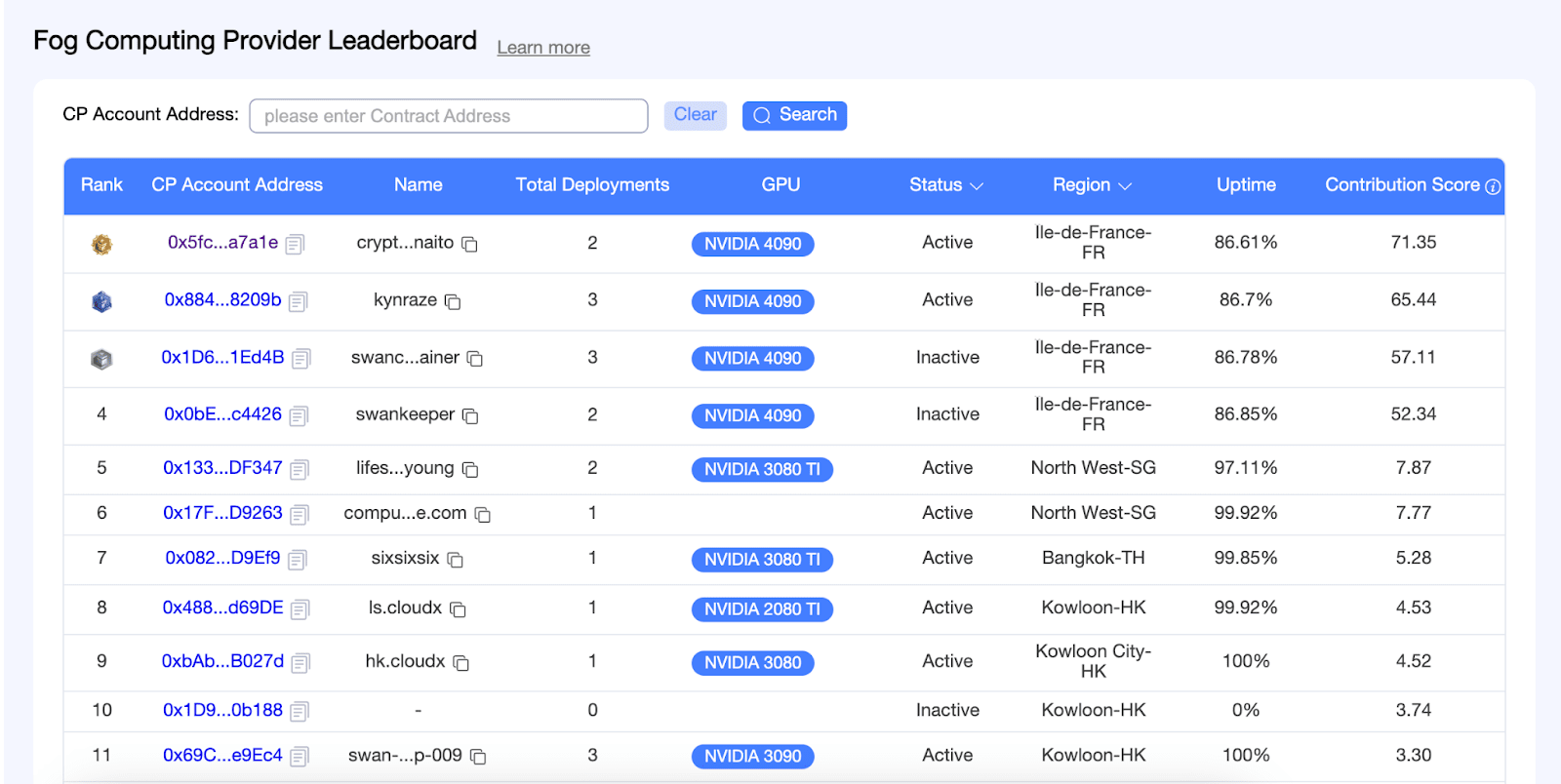This screenshot has width=1561, height=784.
Task: Focus the CP Account Address input field
Action: point(449,116)
